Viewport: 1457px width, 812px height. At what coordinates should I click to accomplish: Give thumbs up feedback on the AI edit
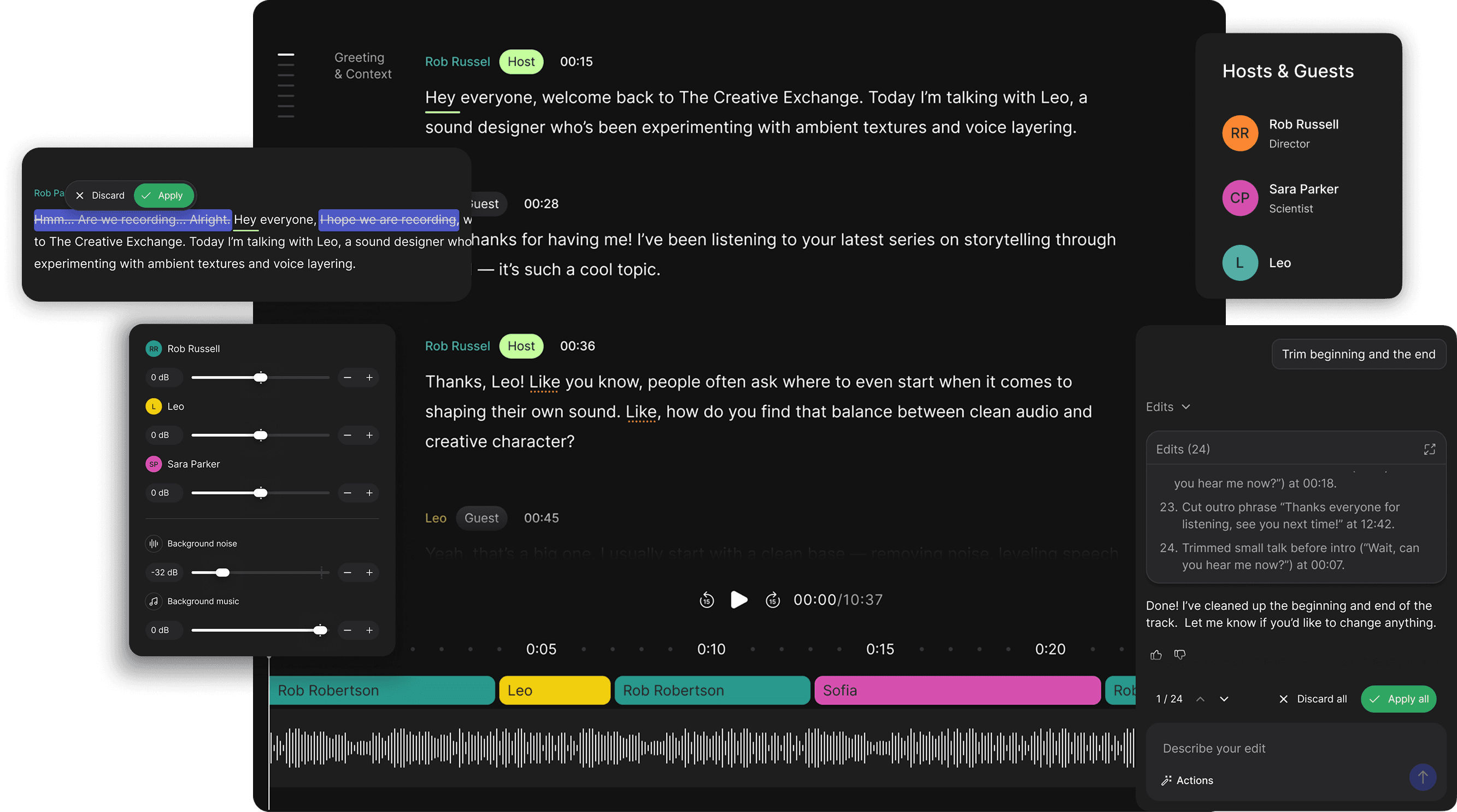click(x=1155, y=654)
